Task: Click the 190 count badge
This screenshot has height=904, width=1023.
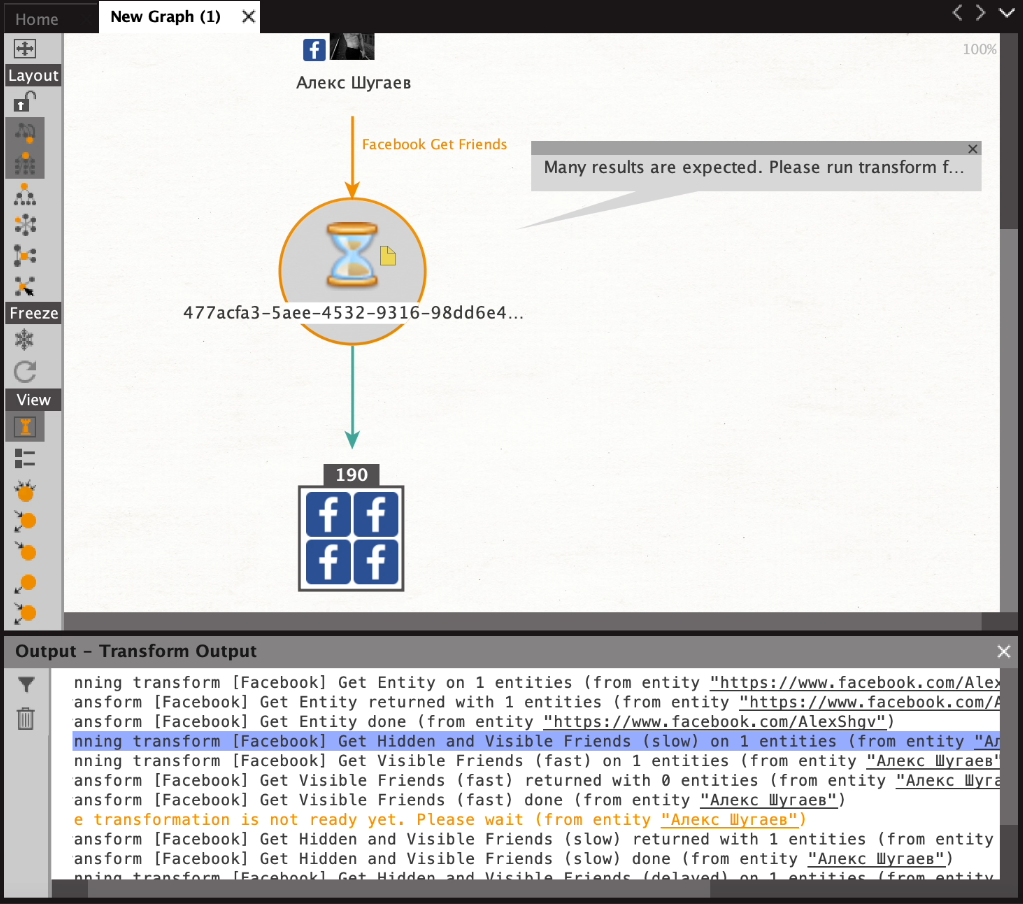Action: tap(351, 475)
